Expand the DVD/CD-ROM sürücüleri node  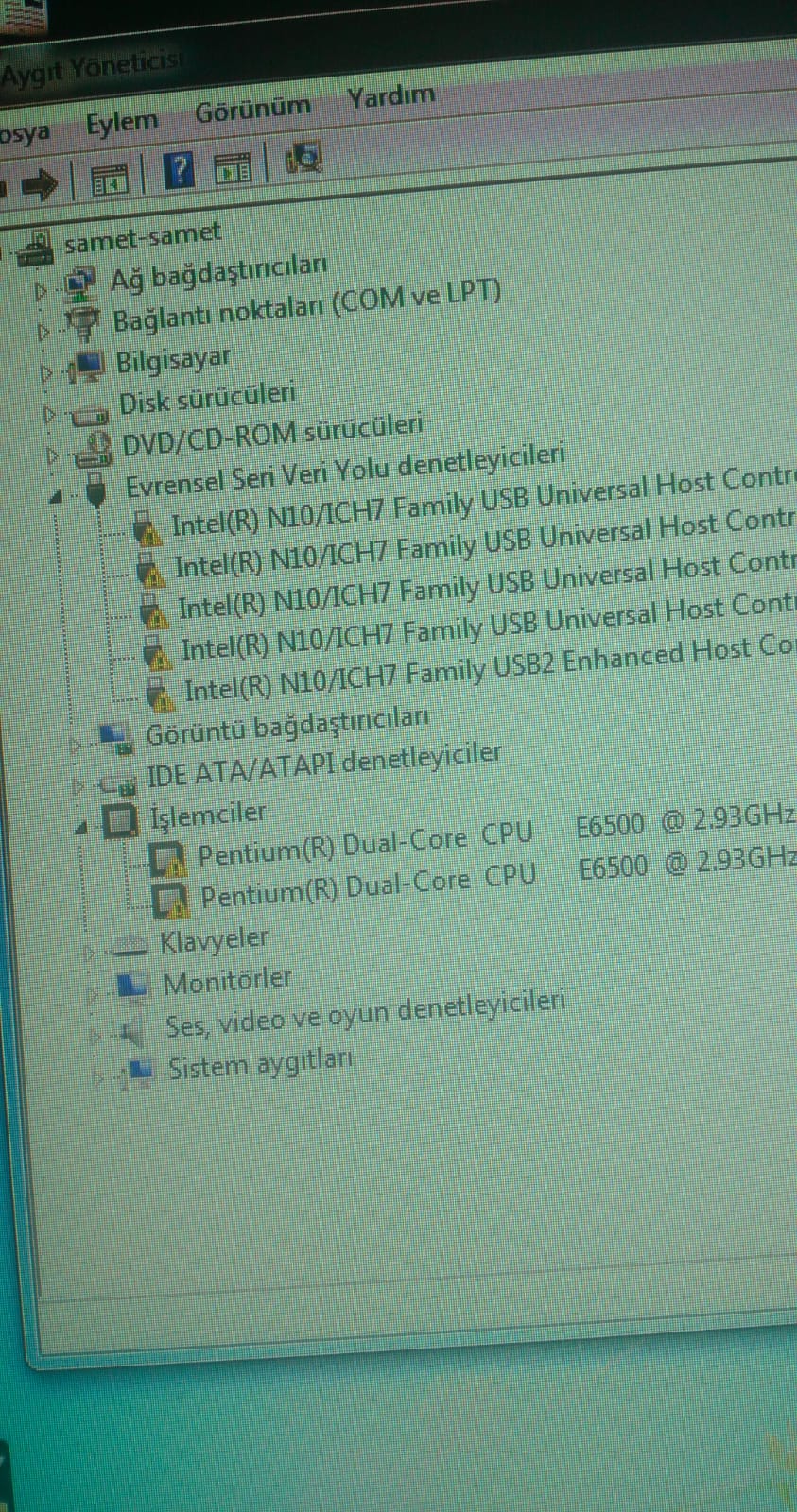(52, 455)
